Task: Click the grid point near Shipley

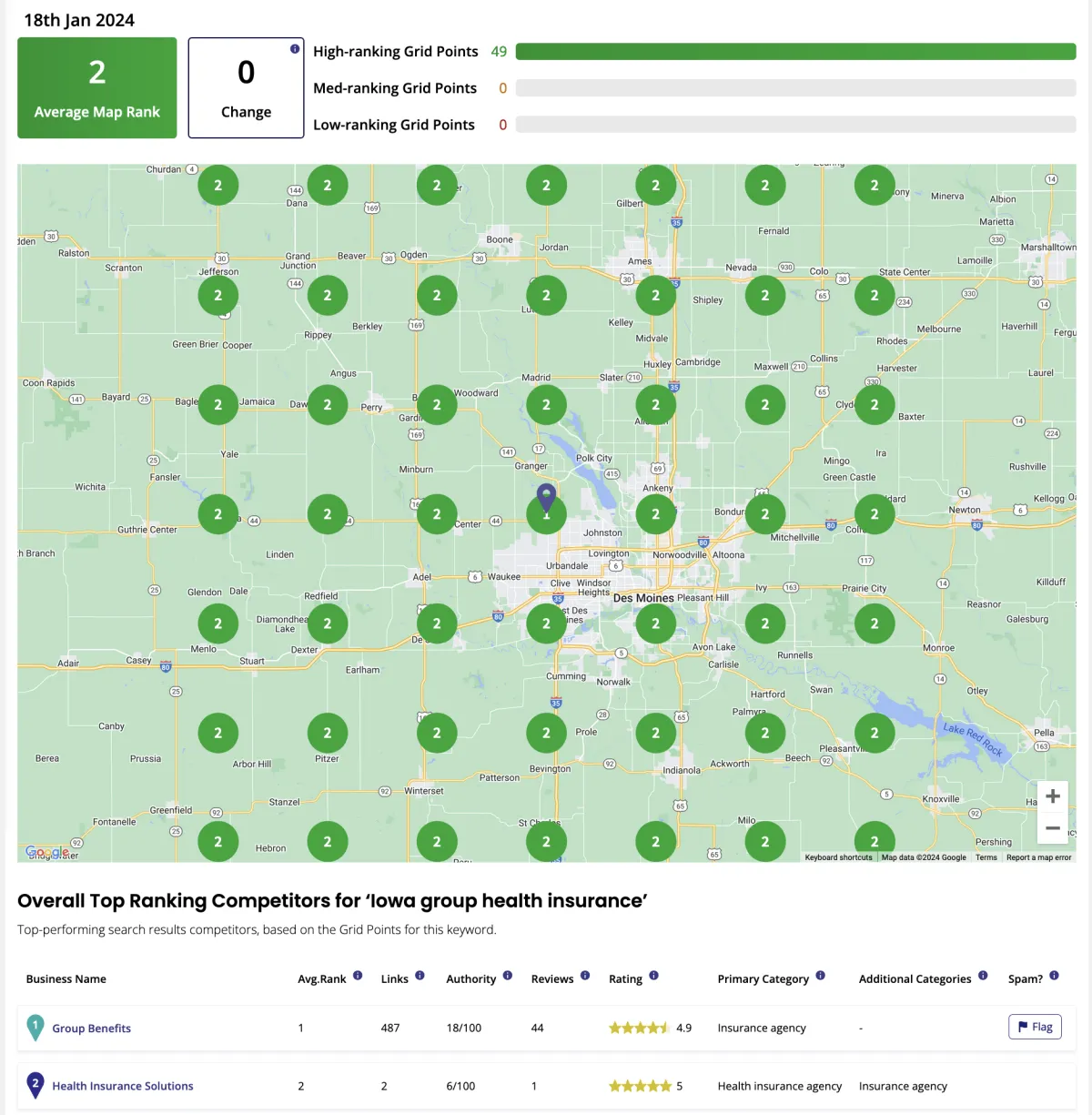Action: click(655, 295)
